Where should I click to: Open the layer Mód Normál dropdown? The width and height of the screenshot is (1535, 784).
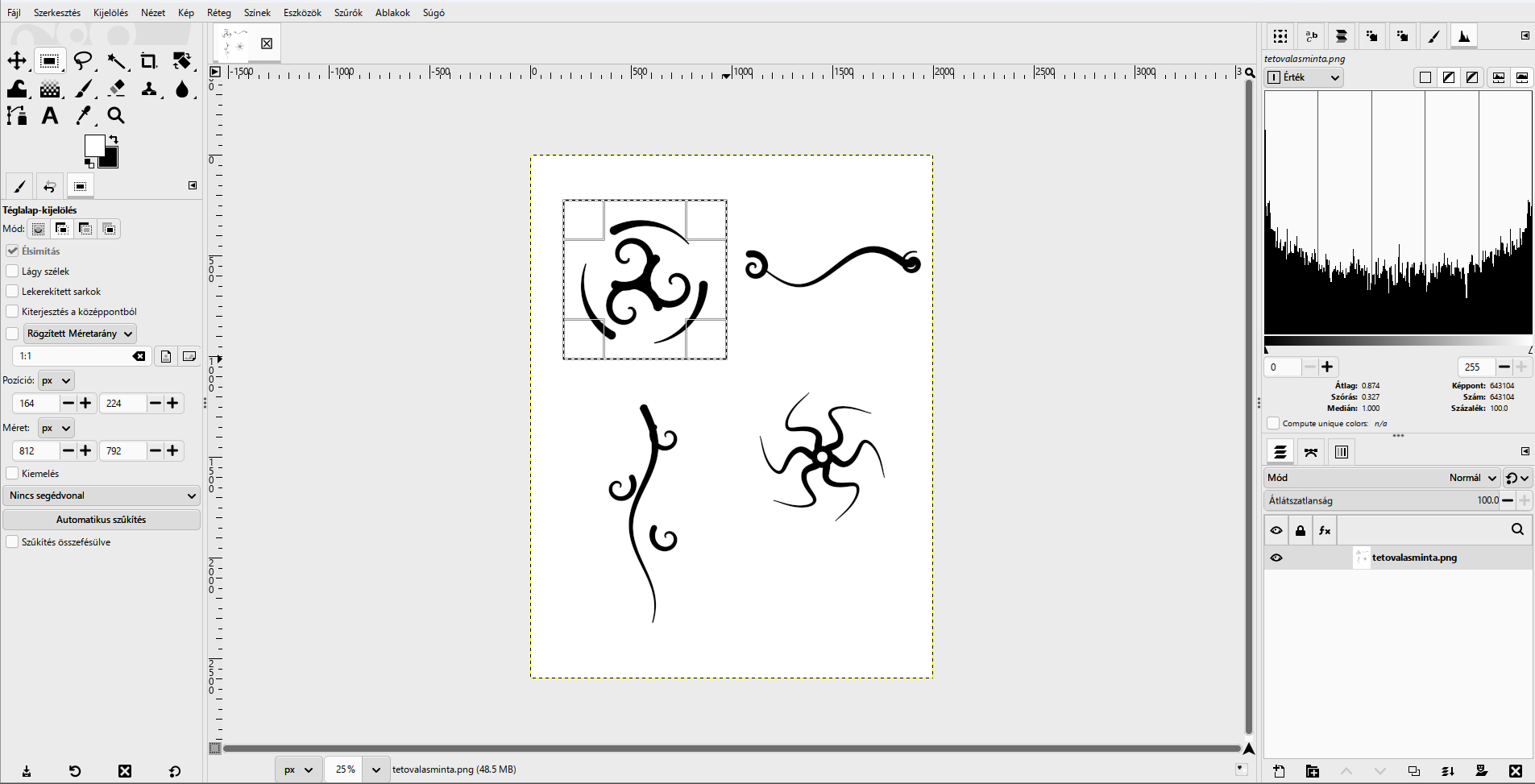tap(1382, 478)
